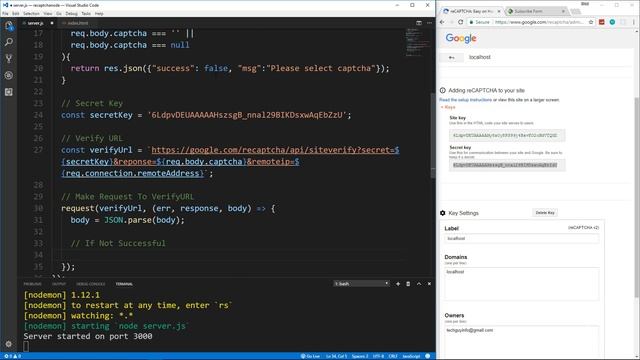Open the Go menu

tap(59, 13)
